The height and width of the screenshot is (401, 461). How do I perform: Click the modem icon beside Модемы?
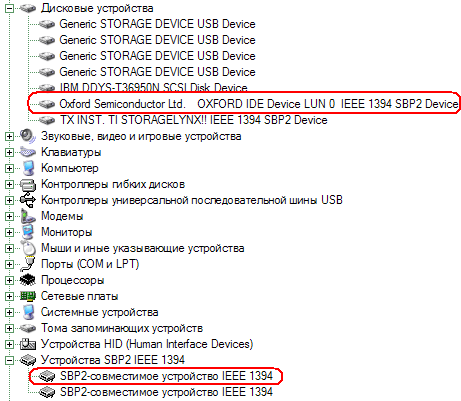tap(28, 216)
